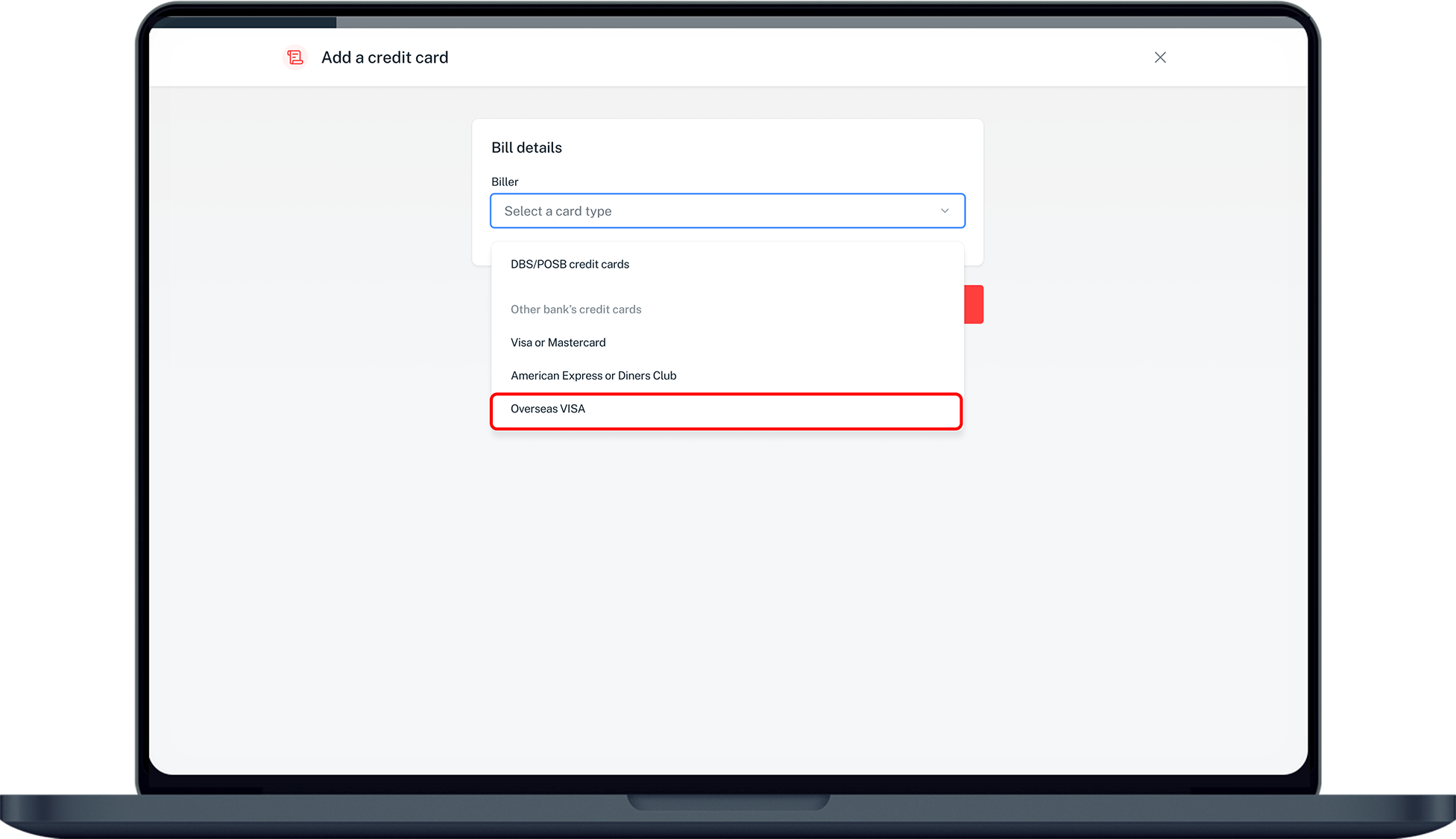Click the Select a card type placeholder text
1456x839 pixels.
pyautogui.click(x=558, y=211)
